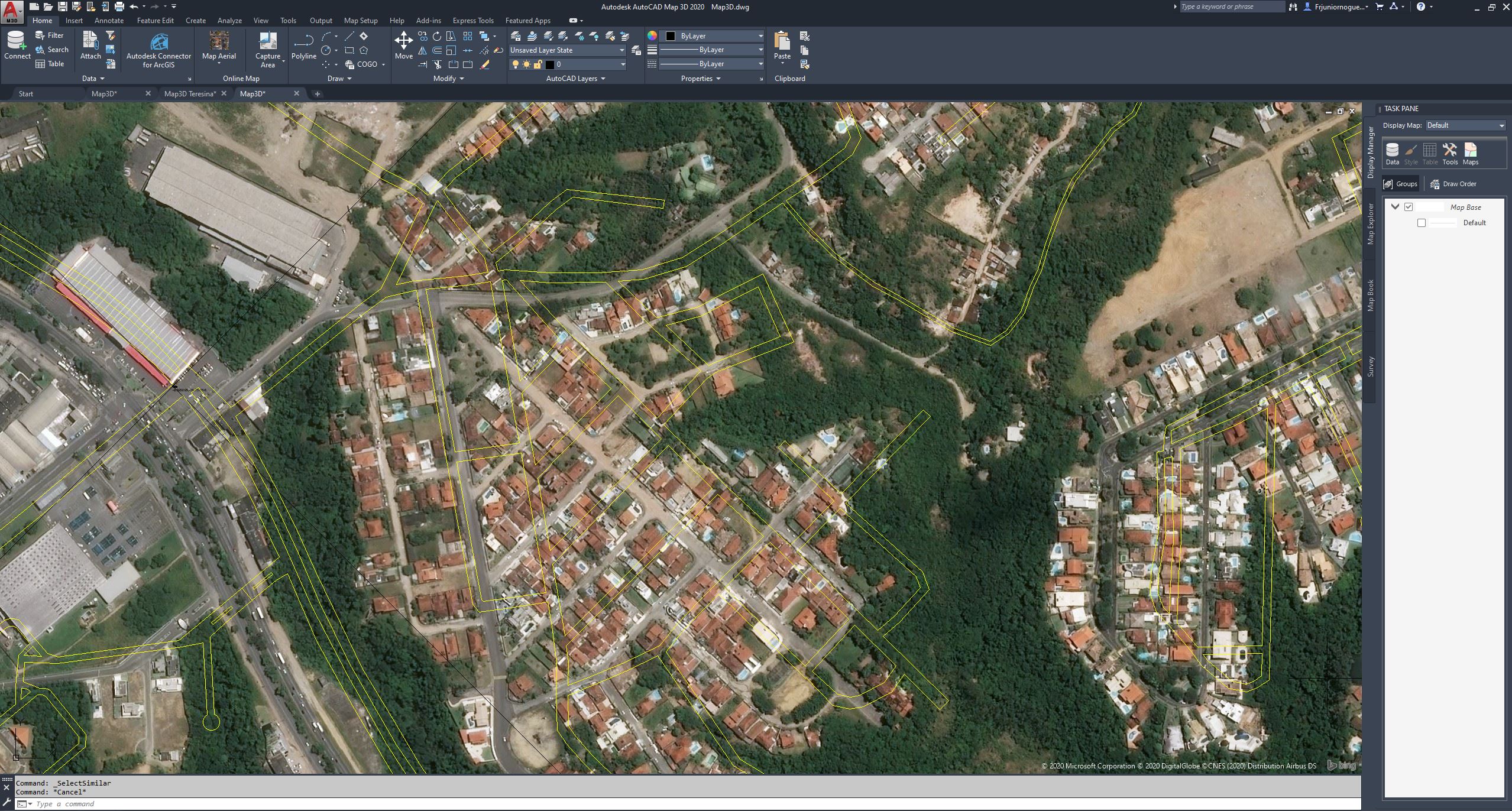The height and width of the screenshot is (811, 1512).
Task: Open the Display Map dropdown
Action: point(1465,125)
